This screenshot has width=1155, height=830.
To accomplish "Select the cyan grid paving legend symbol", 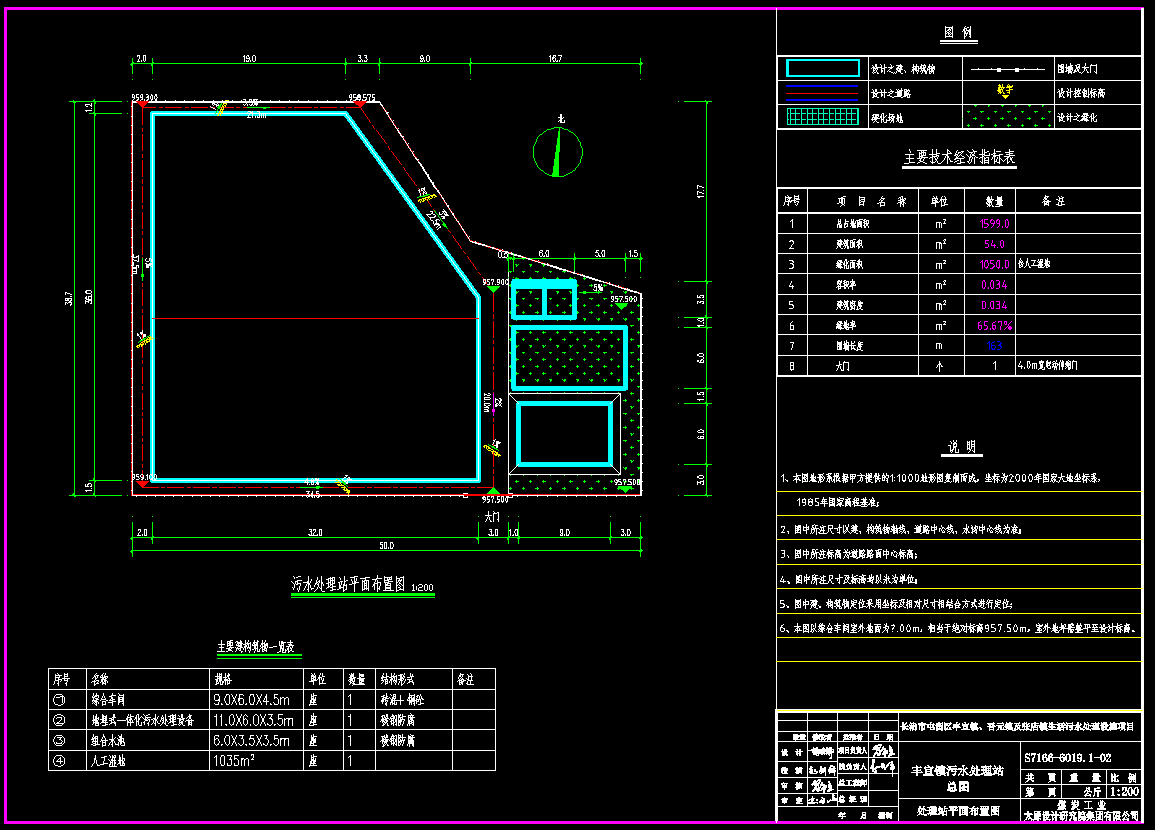I will (823, 117).
